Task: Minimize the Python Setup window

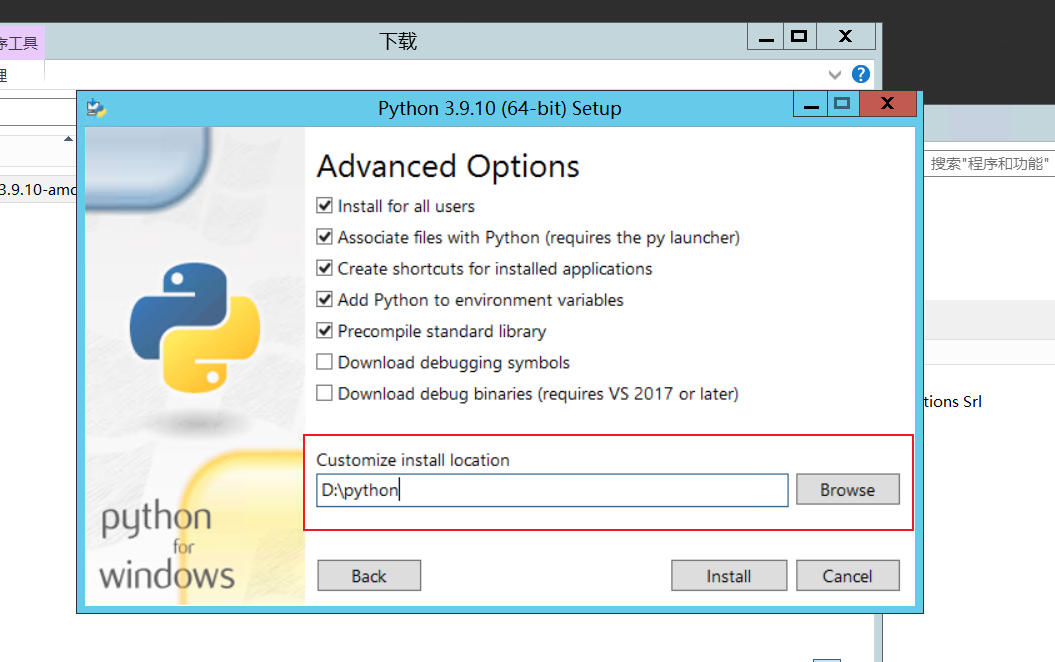Action: 810,104
